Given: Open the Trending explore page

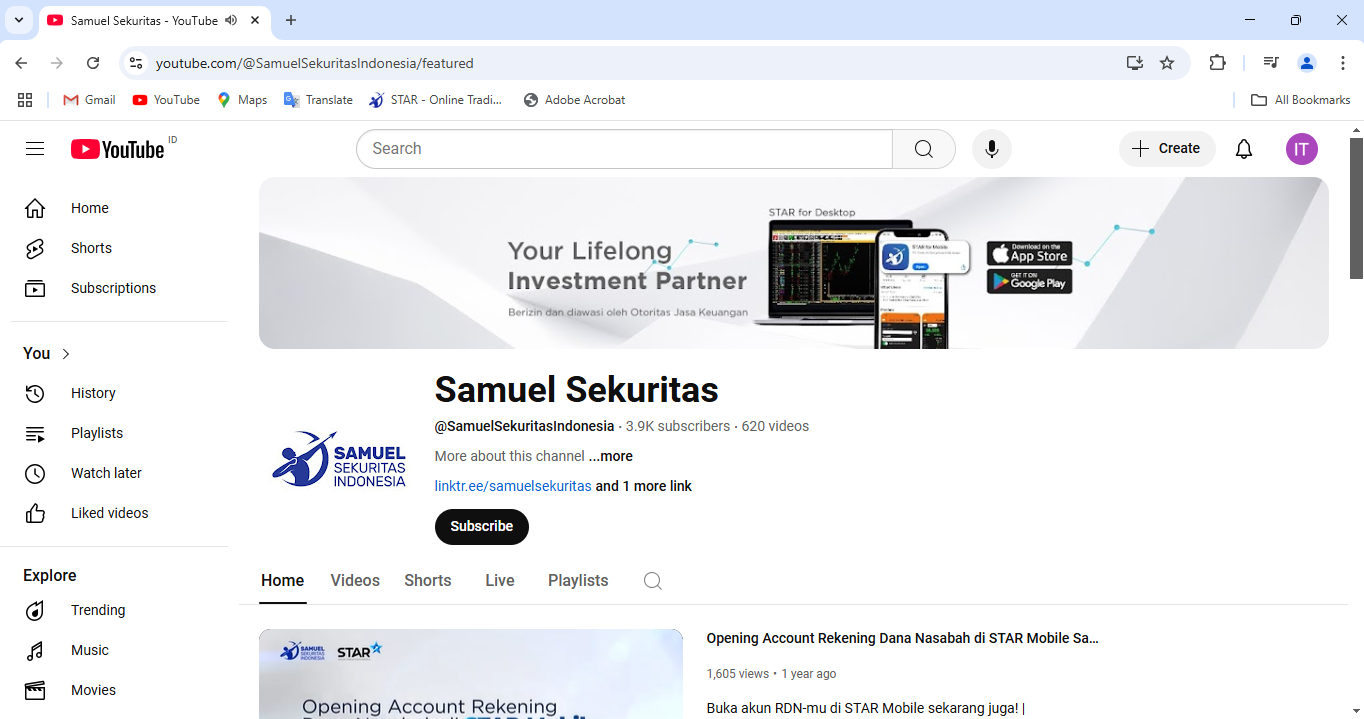Looking at the screenshot, I should click(97, 610).
